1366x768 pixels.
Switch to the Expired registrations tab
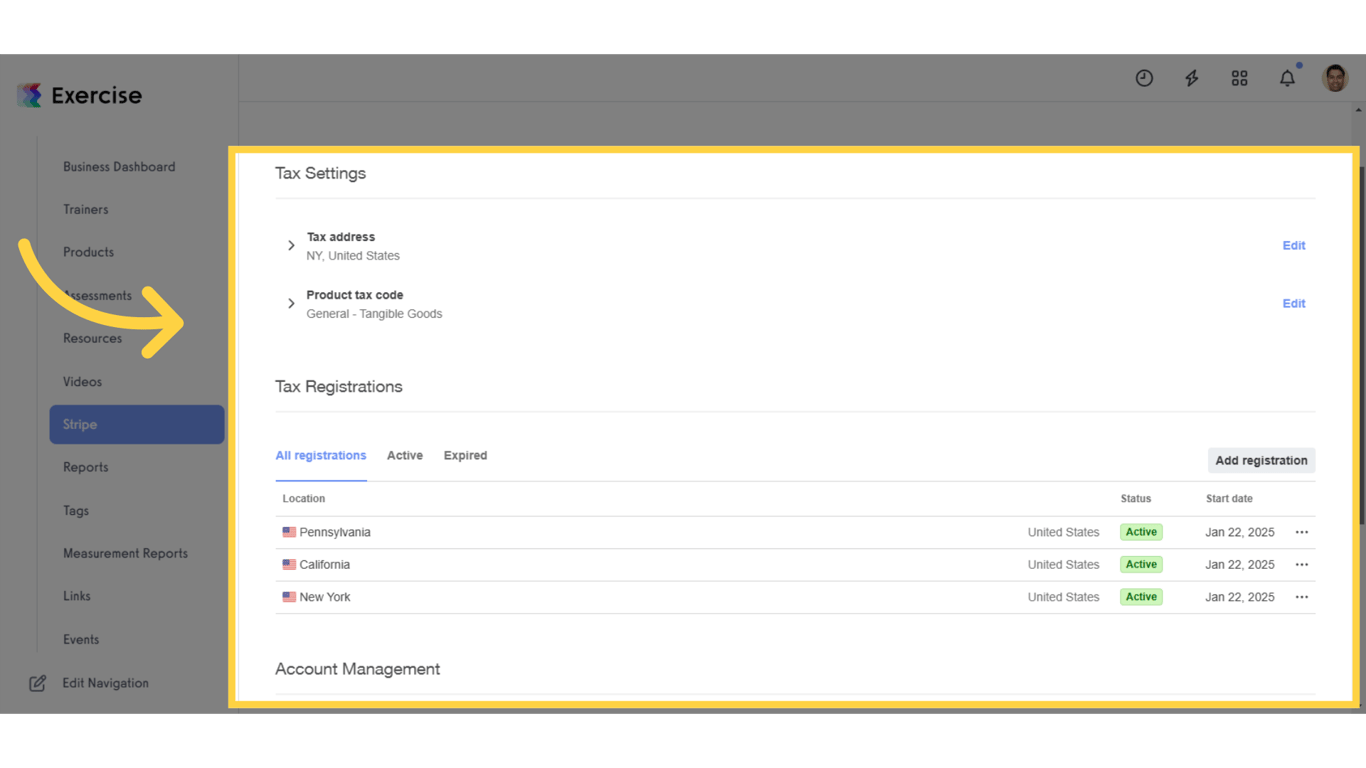coord(465,455)
